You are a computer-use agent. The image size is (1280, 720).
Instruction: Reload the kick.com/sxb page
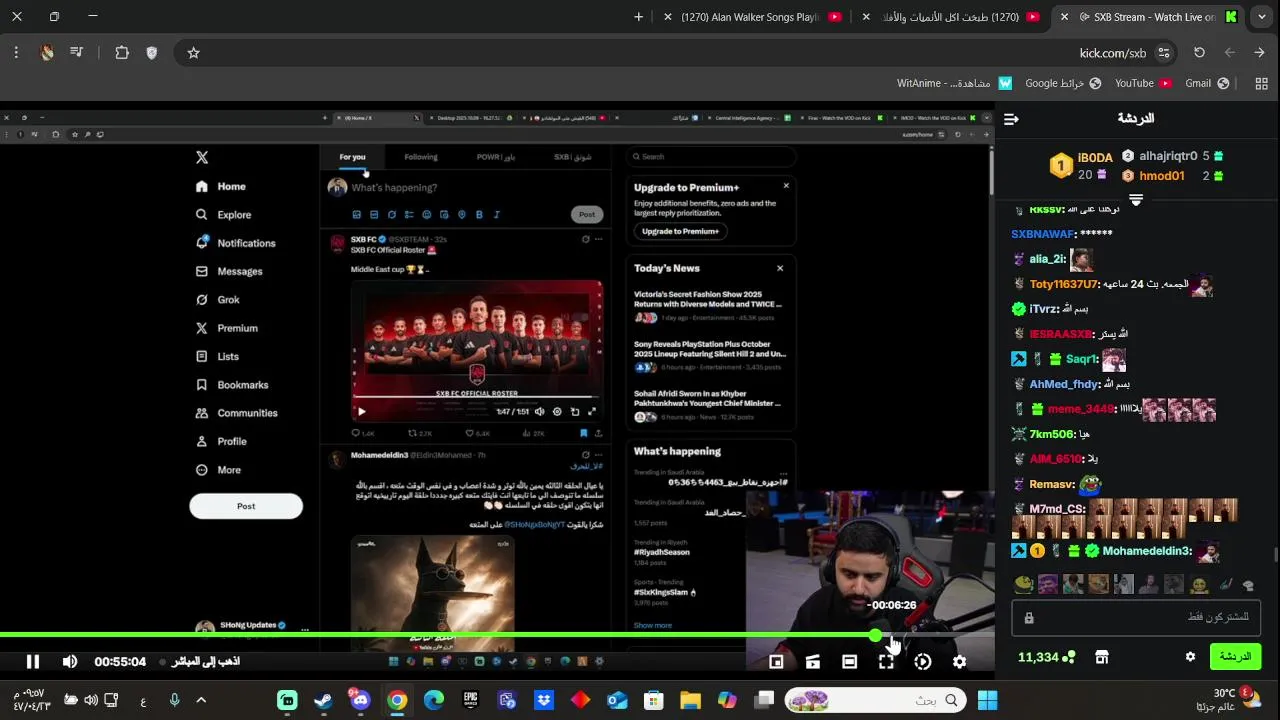click(1199, 53)
